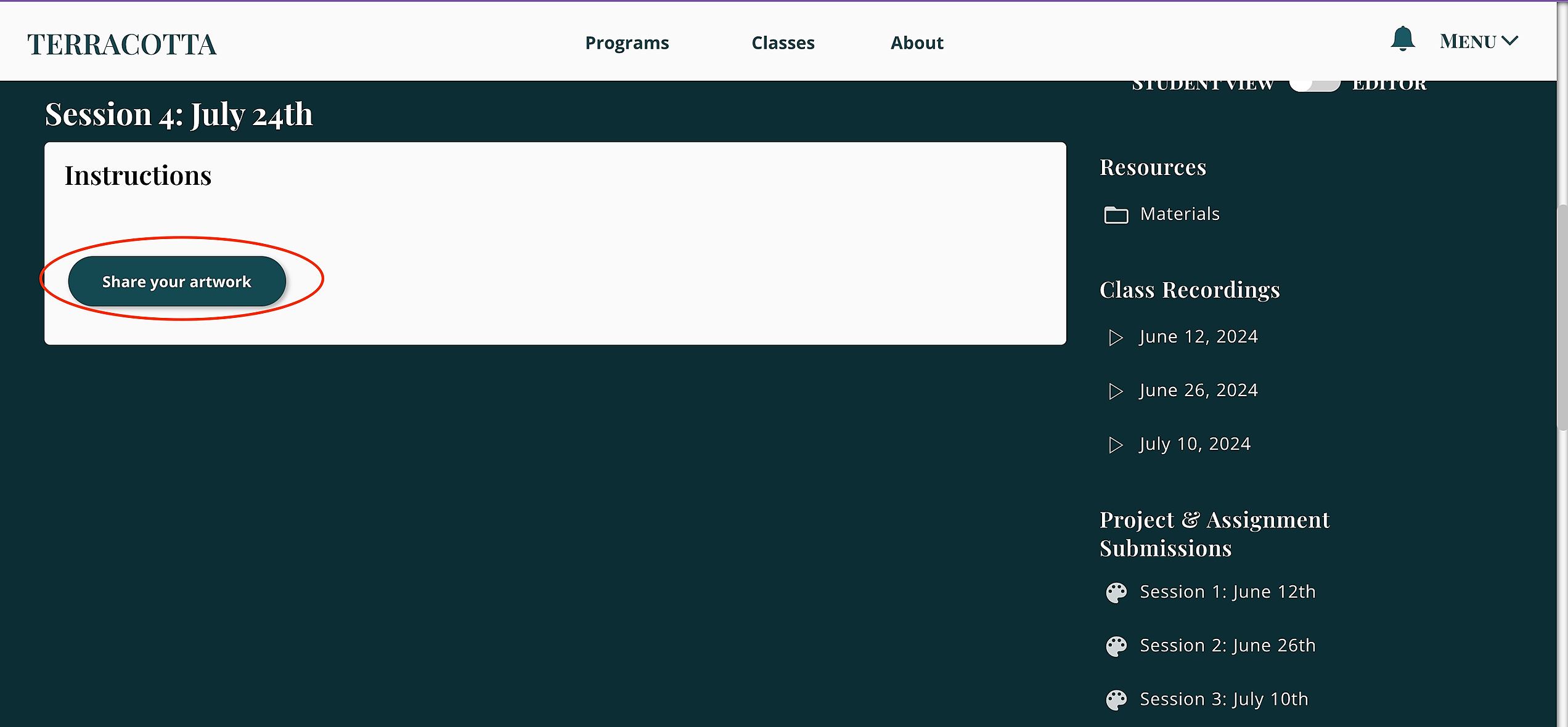Open the About menu item
Image resolution: width=1568 pixels, height=727 pixels.
917,43
